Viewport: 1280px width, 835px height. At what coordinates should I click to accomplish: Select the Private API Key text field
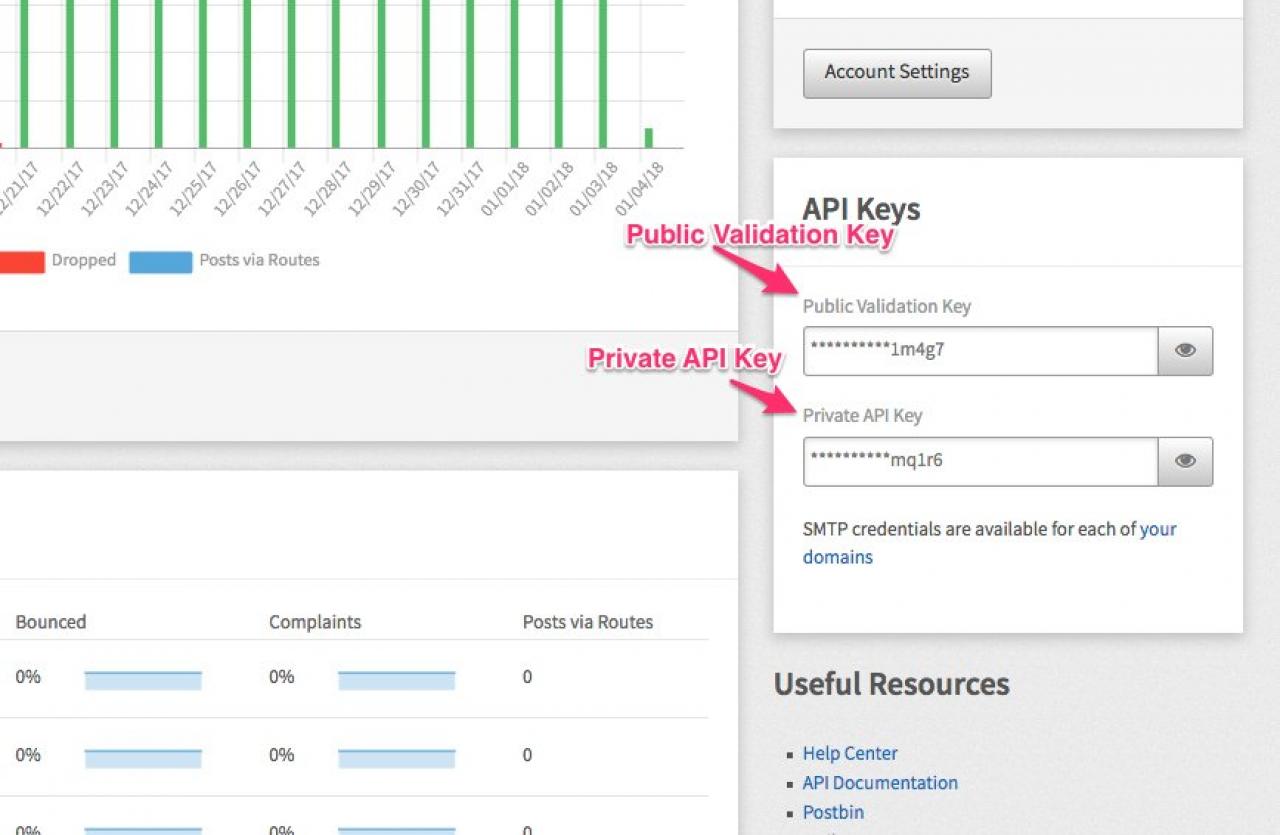(x=980, y=461)
